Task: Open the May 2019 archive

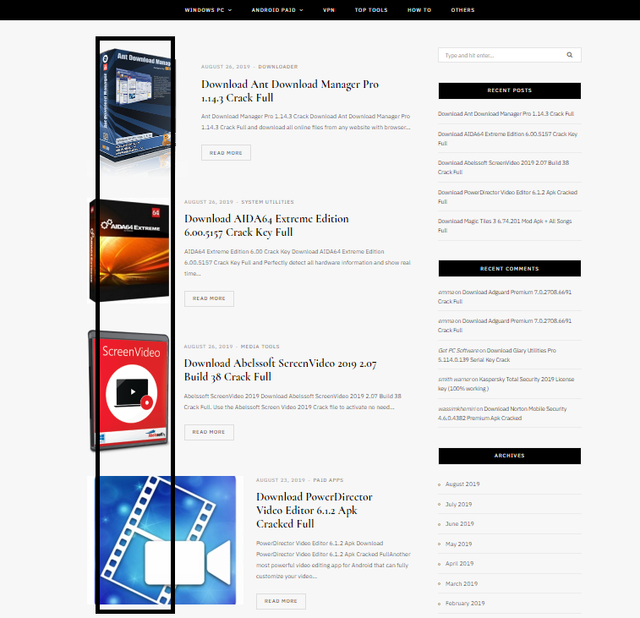Action: pos(458,544)
